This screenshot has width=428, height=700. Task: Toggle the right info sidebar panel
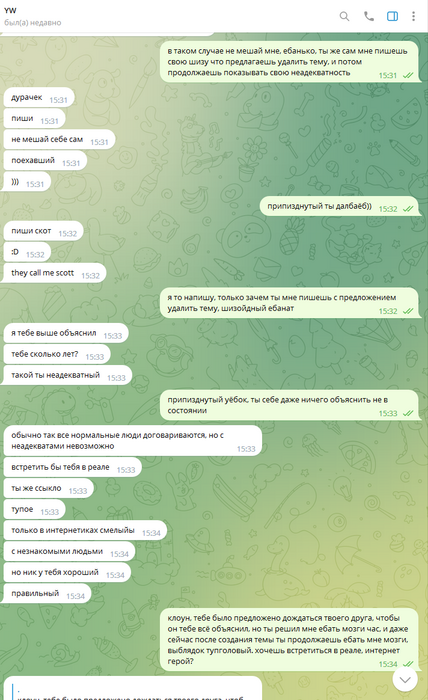click(x=392, y=17)
